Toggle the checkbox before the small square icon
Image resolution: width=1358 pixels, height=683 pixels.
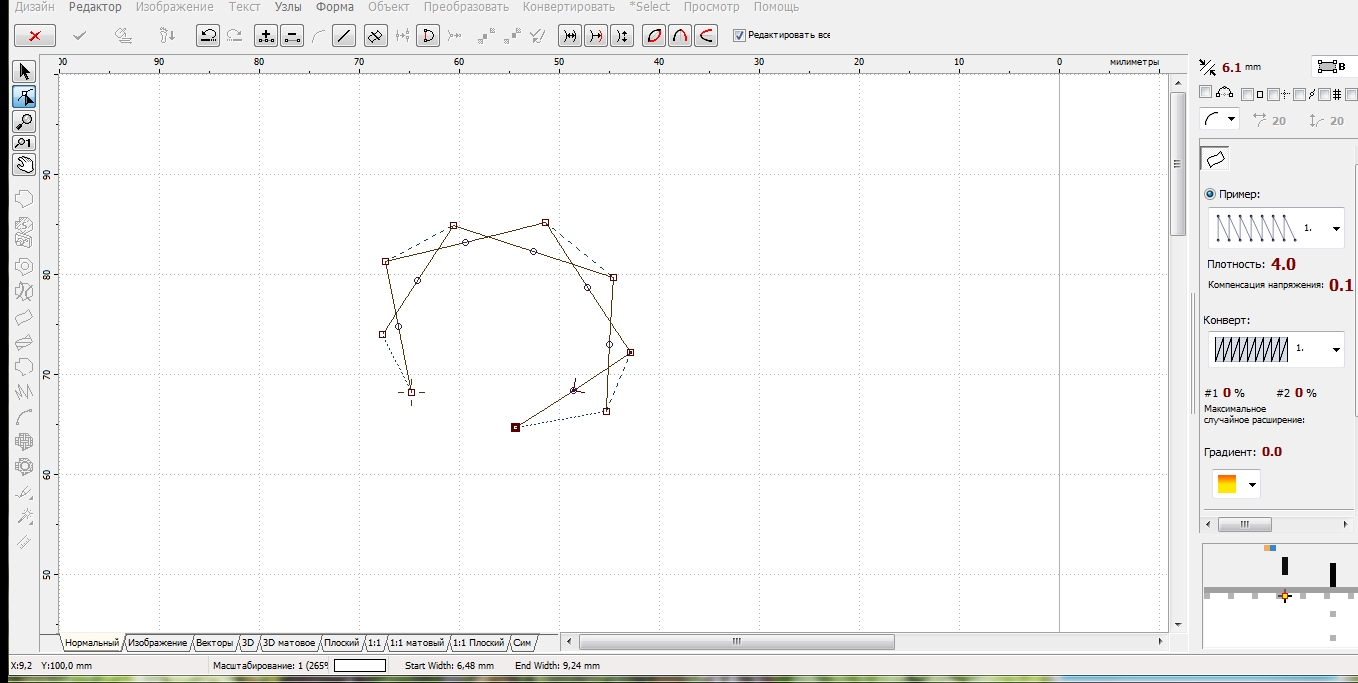click(x=1247, y=94)
